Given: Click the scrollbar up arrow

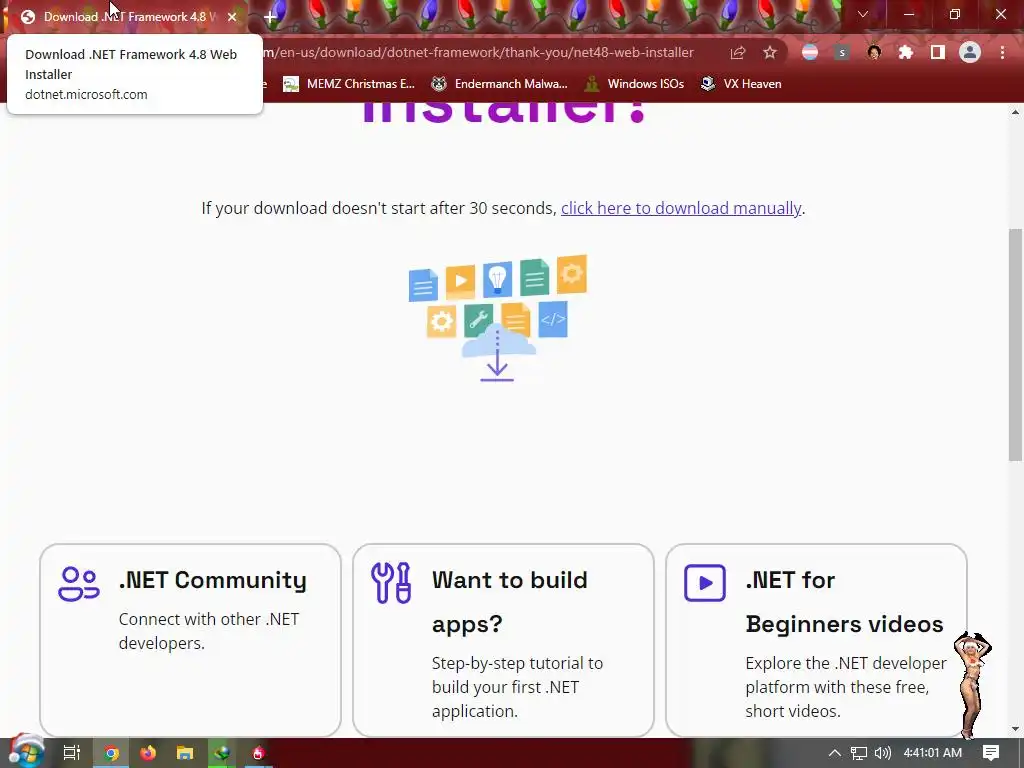Looking at the screenshot, I should (x=1015, y=112).
